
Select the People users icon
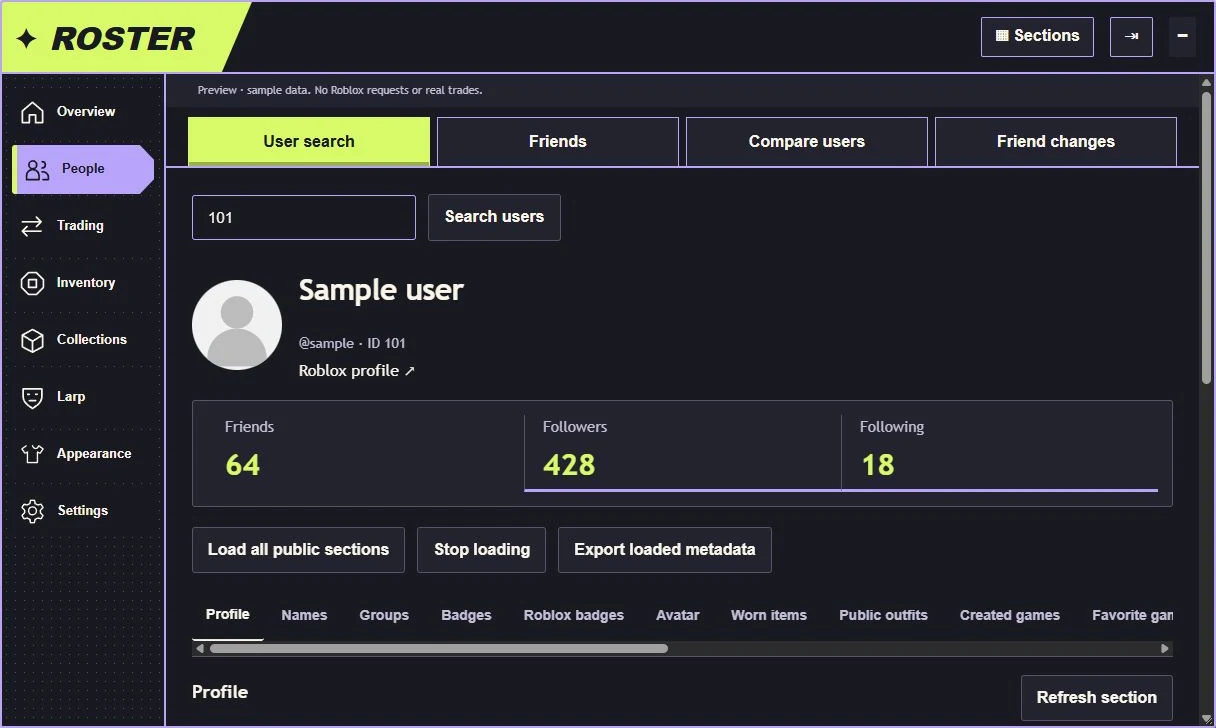coord(37,170)
